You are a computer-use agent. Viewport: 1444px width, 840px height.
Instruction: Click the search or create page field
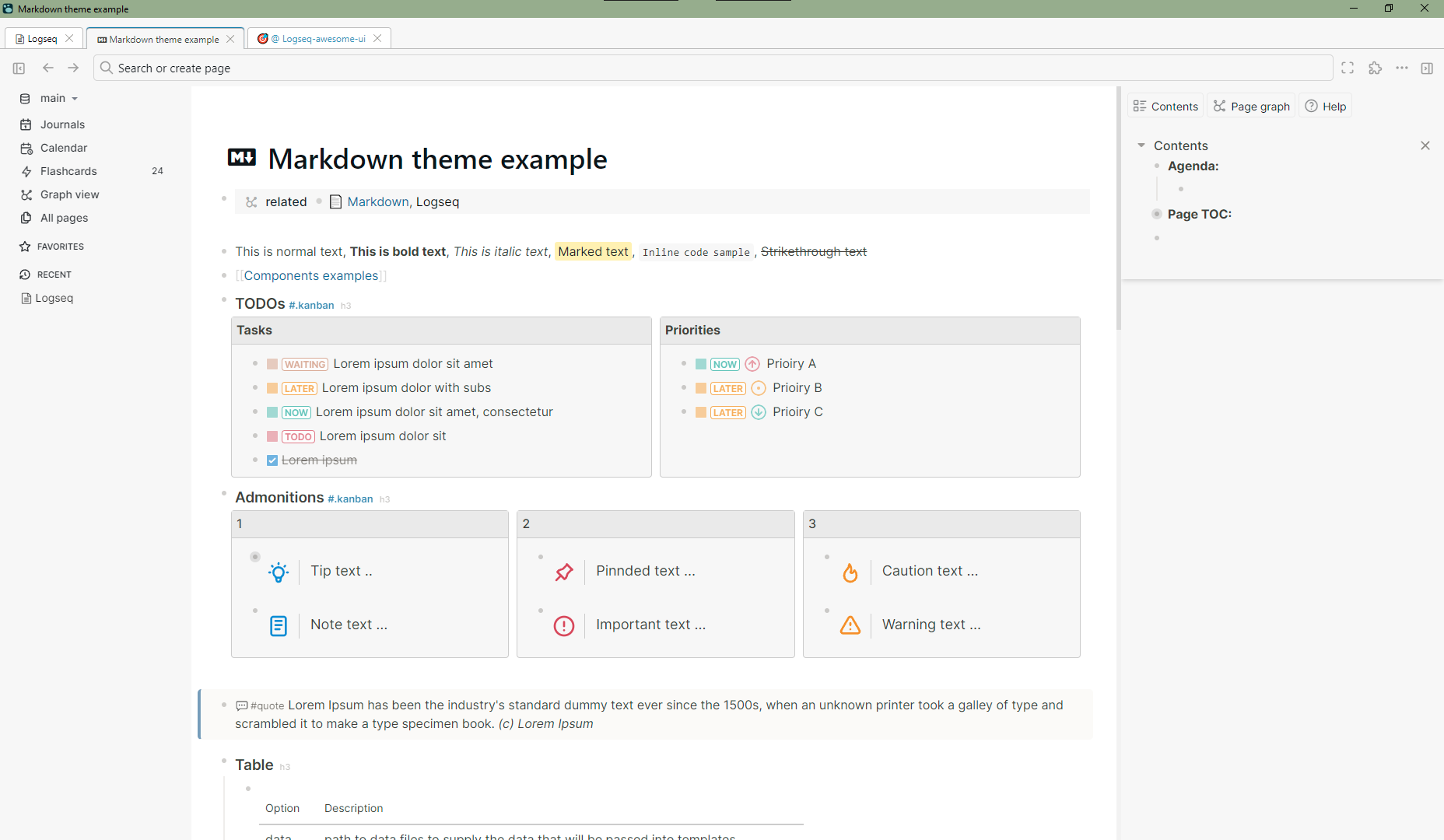pos(713,68)
